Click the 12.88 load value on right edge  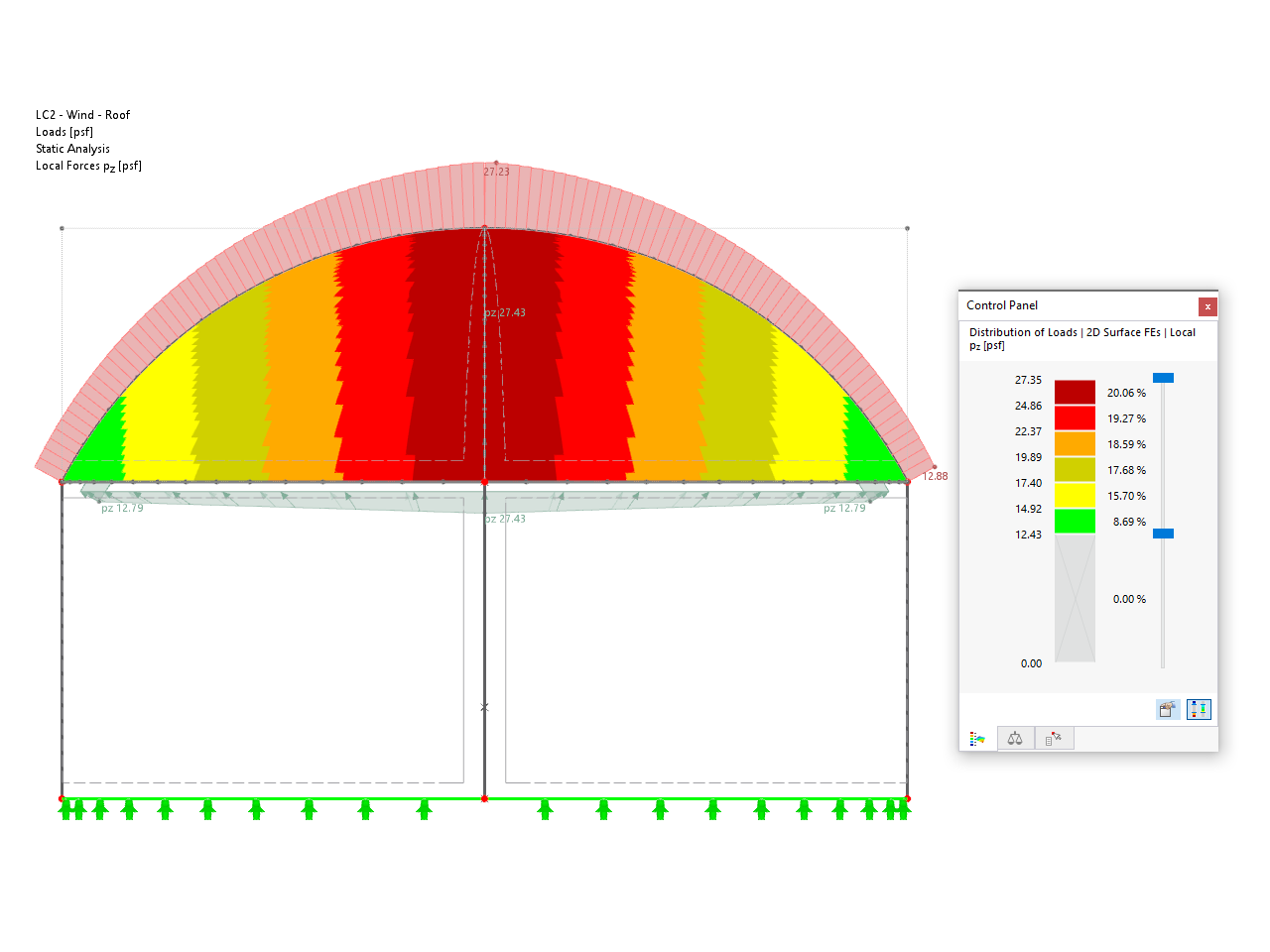click(934, 476)
